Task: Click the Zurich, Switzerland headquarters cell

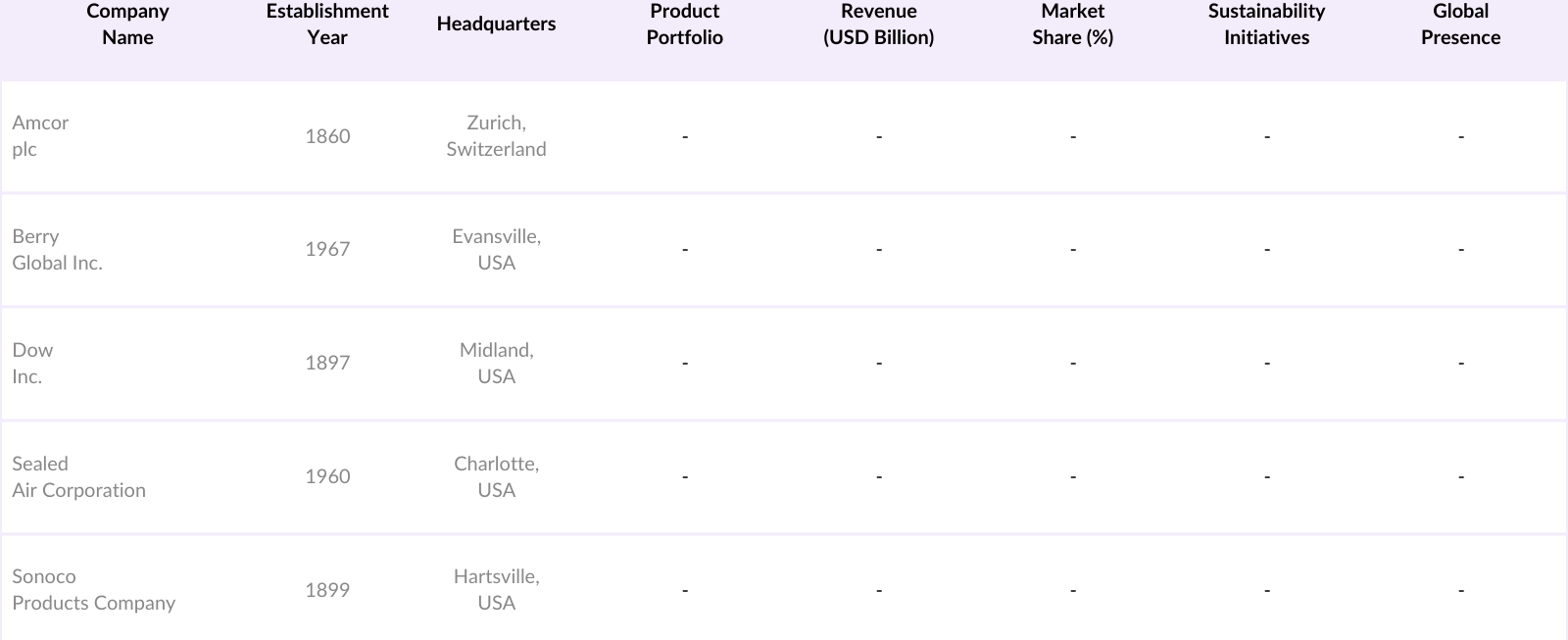Action: click(x=496, y=136)
